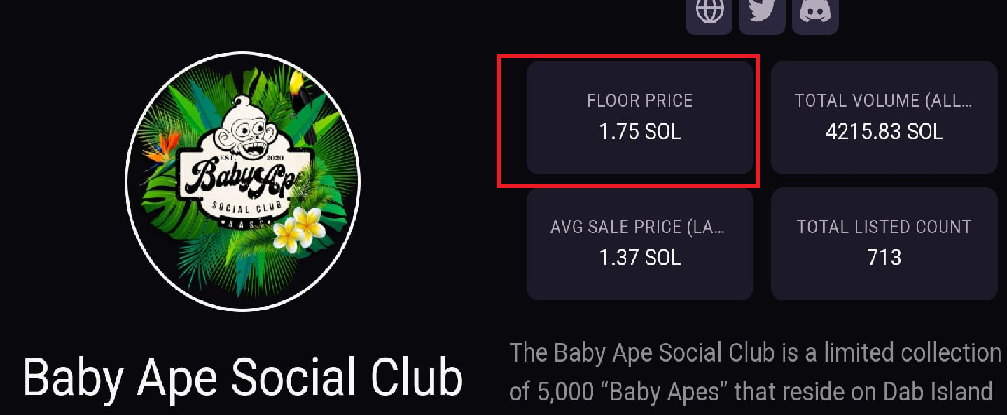This screenshot has height=415, width=1007.
Task: Select the Total Listed Count card
Action: 884,243
